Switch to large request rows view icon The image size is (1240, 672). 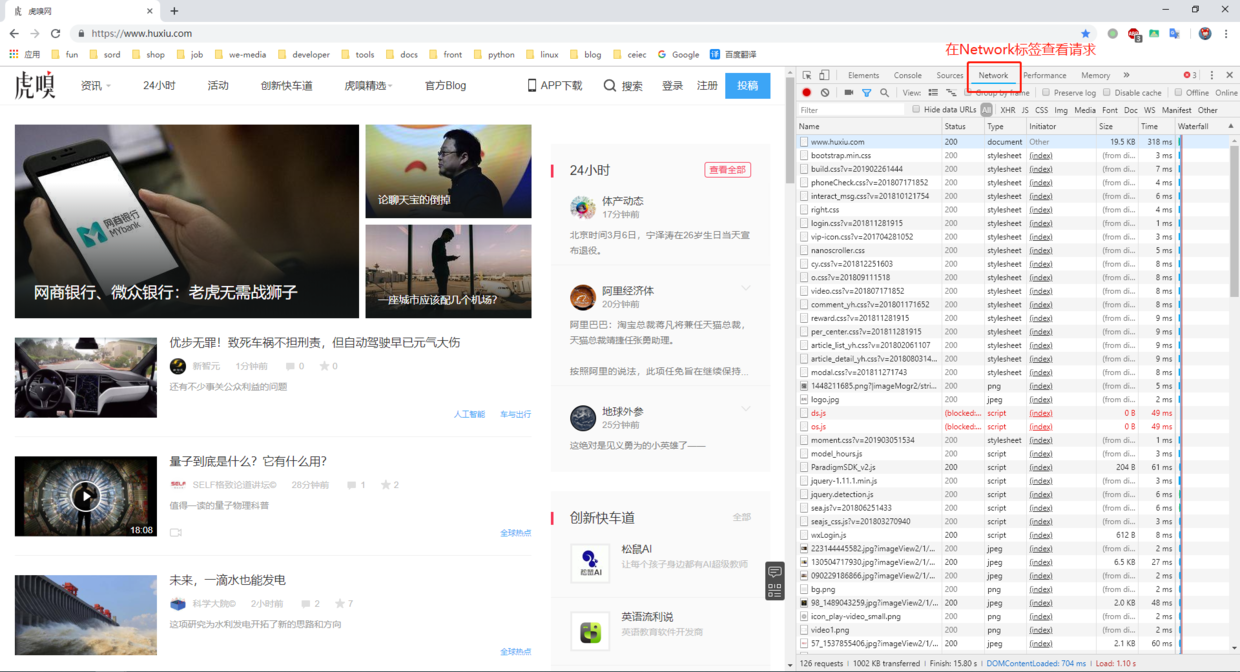[x=933, y=93]
